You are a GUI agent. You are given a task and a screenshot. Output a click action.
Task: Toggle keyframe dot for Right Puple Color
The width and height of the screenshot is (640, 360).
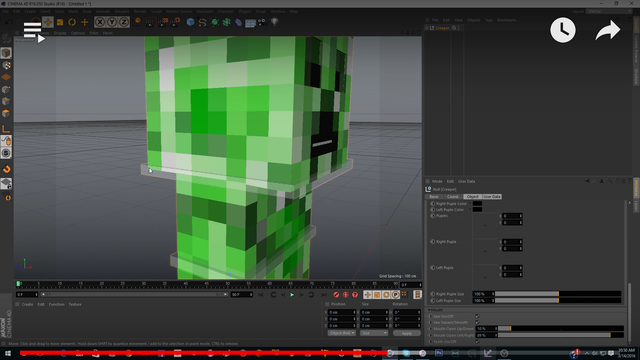pos(433,204)
